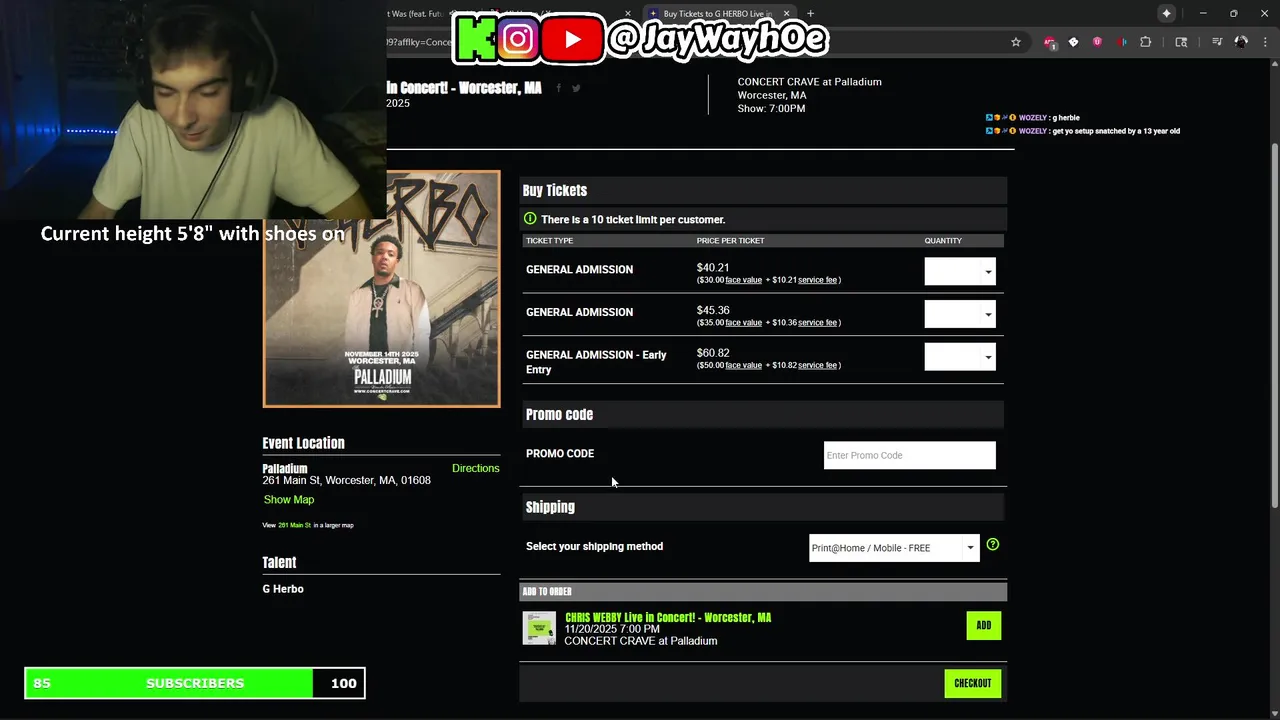
Task: Click face value link under $60.82
Action: pyautogui.click(x=743, y=365)
